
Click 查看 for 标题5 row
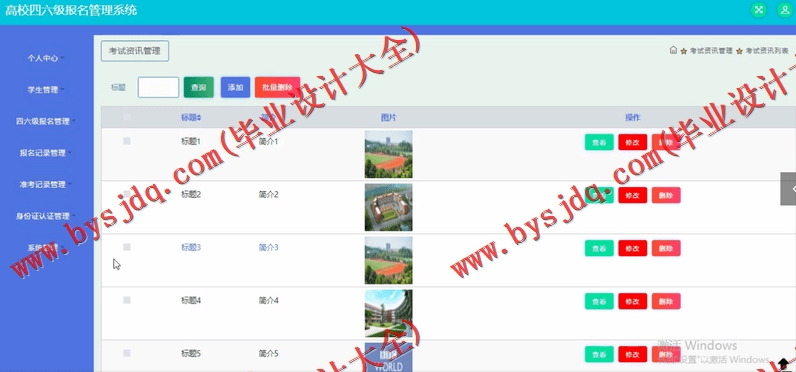pyautogui.click(x=600, y=354)
